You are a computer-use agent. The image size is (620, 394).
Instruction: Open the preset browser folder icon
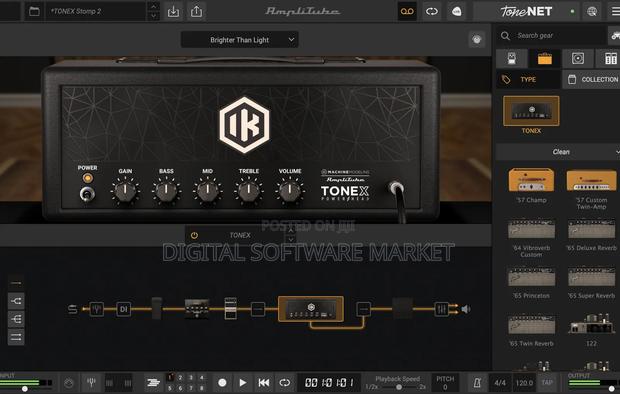tap(34, 11)
